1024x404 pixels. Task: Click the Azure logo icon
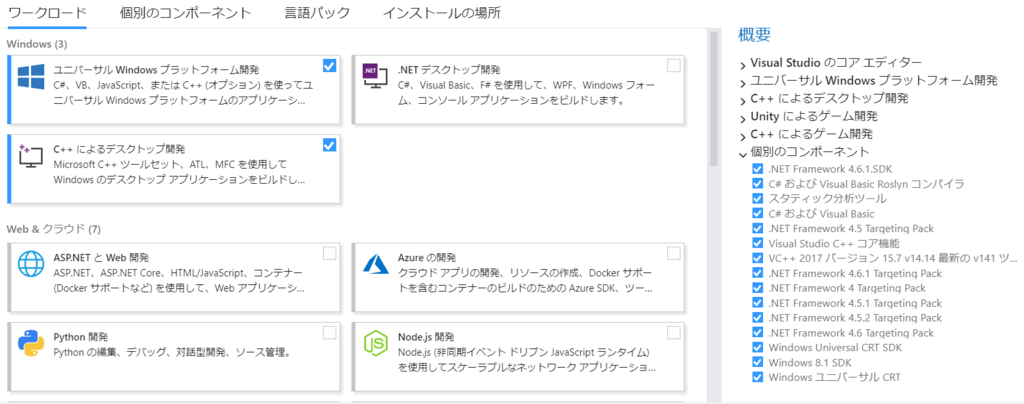pos(376,265)
